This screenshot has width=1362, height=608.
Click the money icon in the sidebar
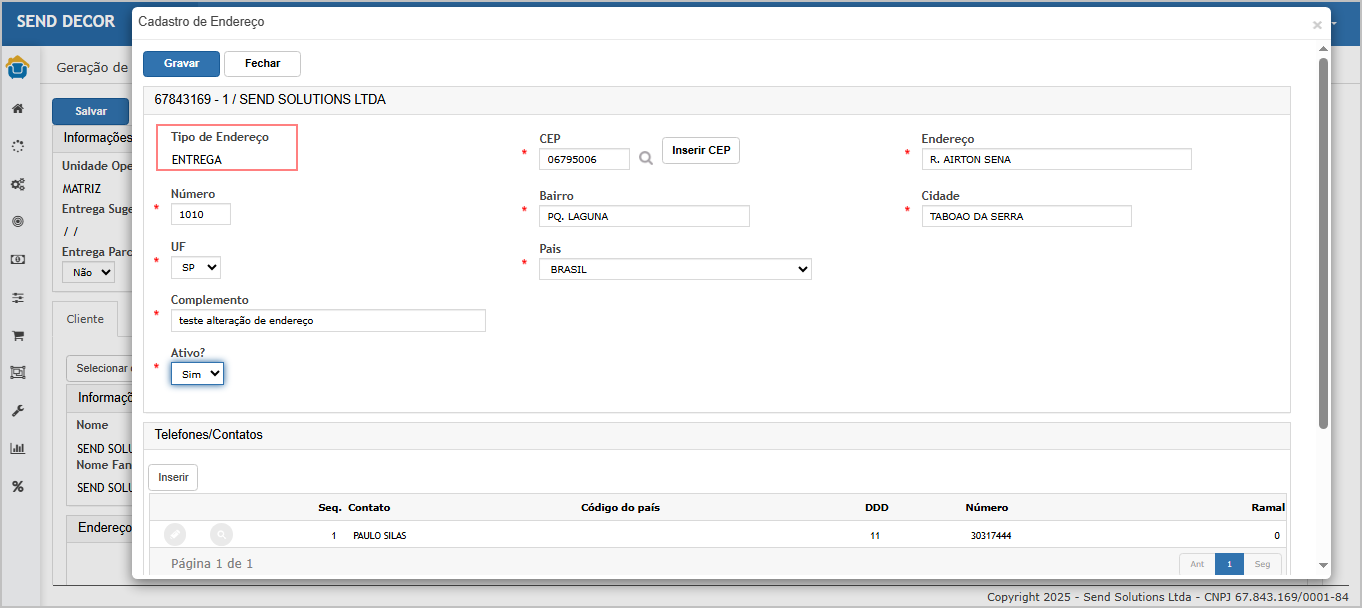17,259
